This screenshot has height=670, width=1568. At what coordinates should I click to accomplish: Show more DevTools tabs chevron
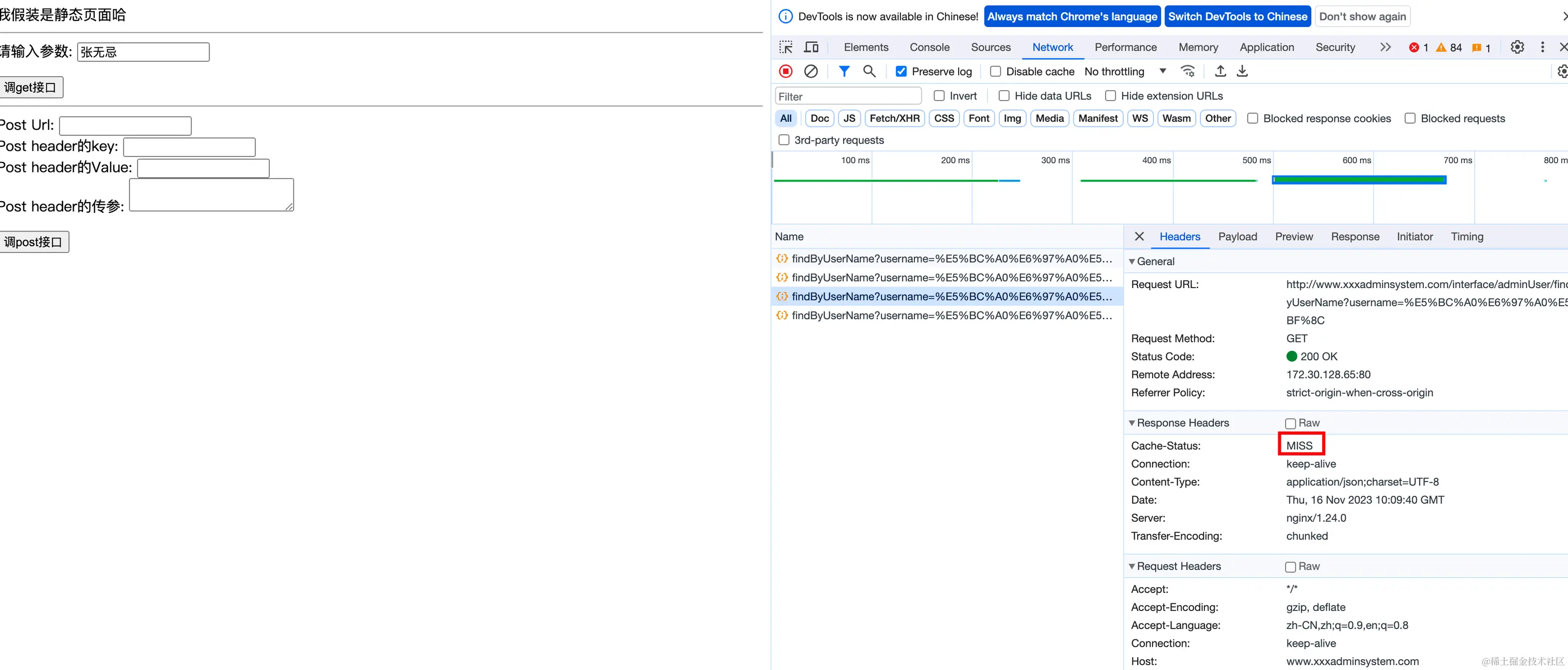click(x=1385, y=48)
